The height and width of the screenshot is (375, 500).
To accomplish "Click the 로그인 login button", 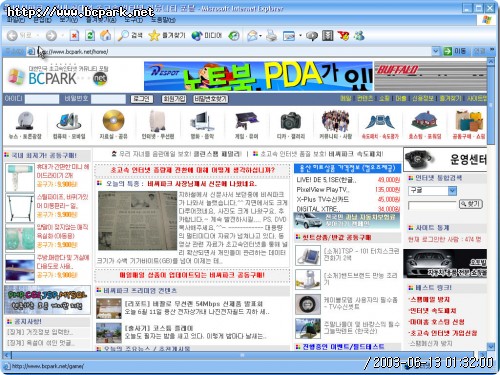I will point(141,99).
